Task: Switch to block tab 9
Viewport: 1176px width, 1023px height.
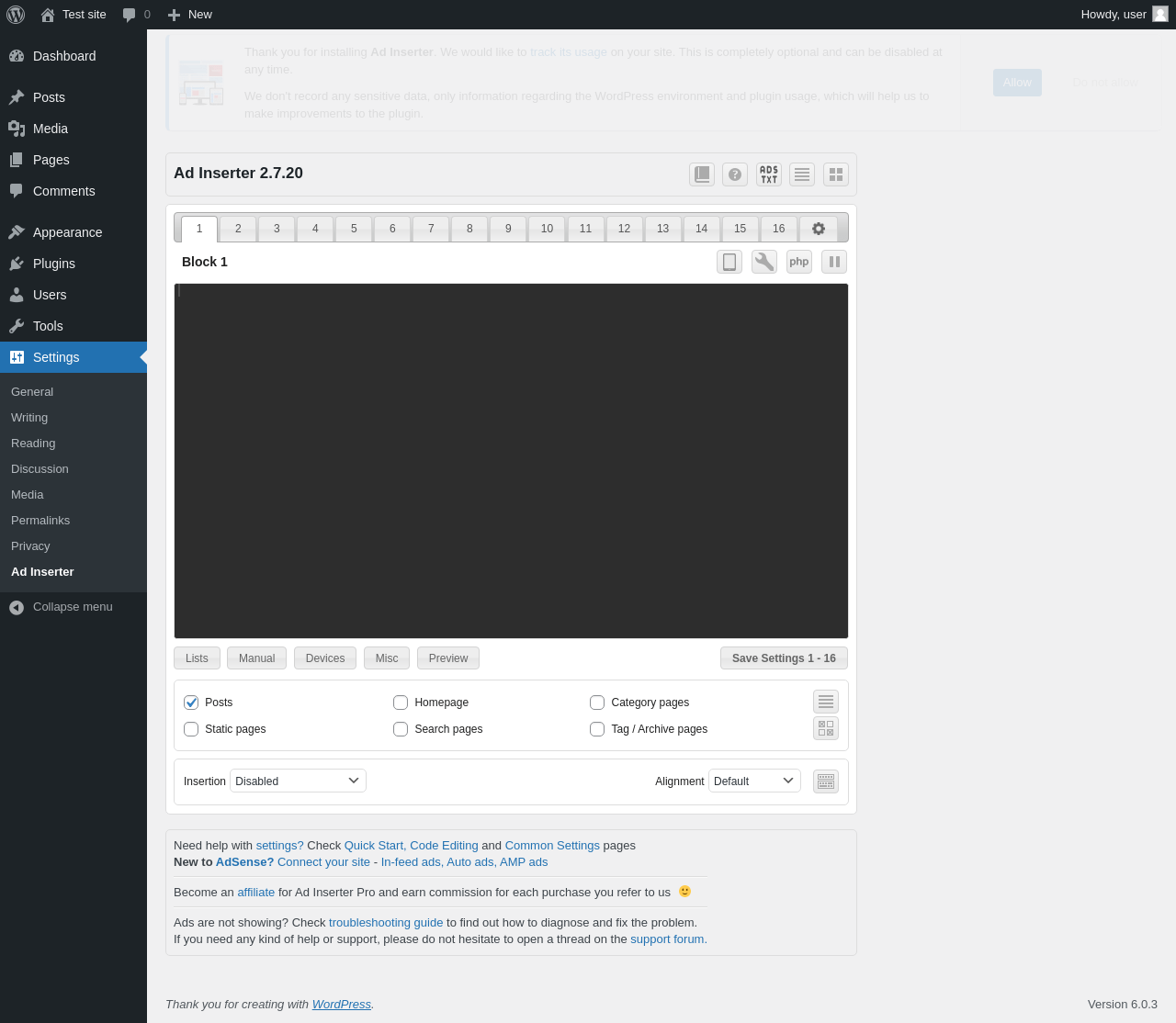Action: pyautogui.click(x=508, y=229)
